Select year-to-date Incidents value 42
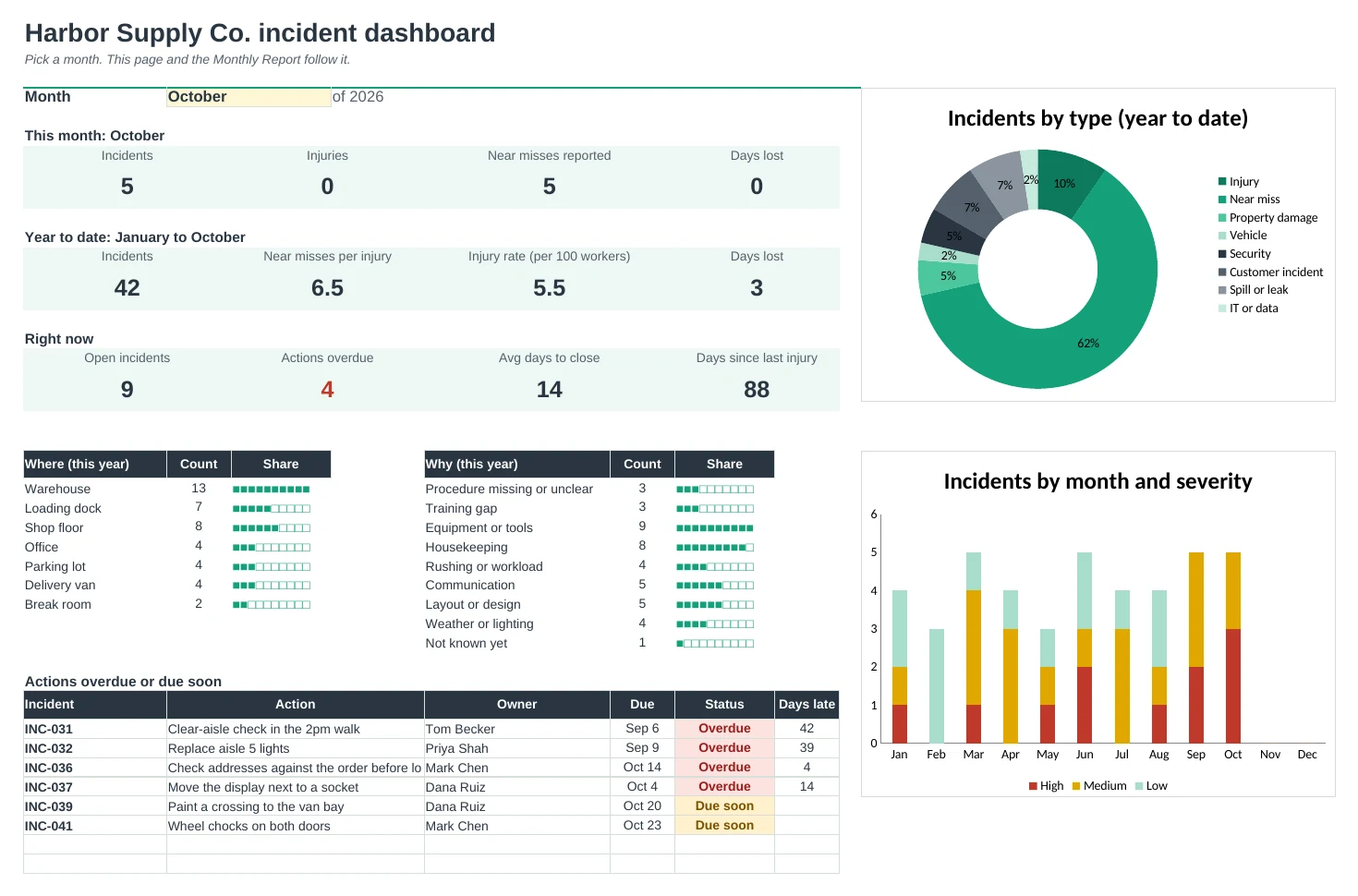This screenshot has width=1358, height=896. pyautogui.click(x=127, y=288)
